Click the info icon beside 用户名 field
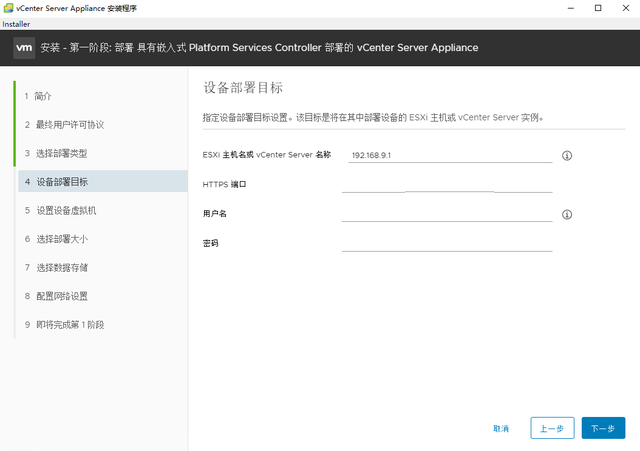 coord(567,214)
